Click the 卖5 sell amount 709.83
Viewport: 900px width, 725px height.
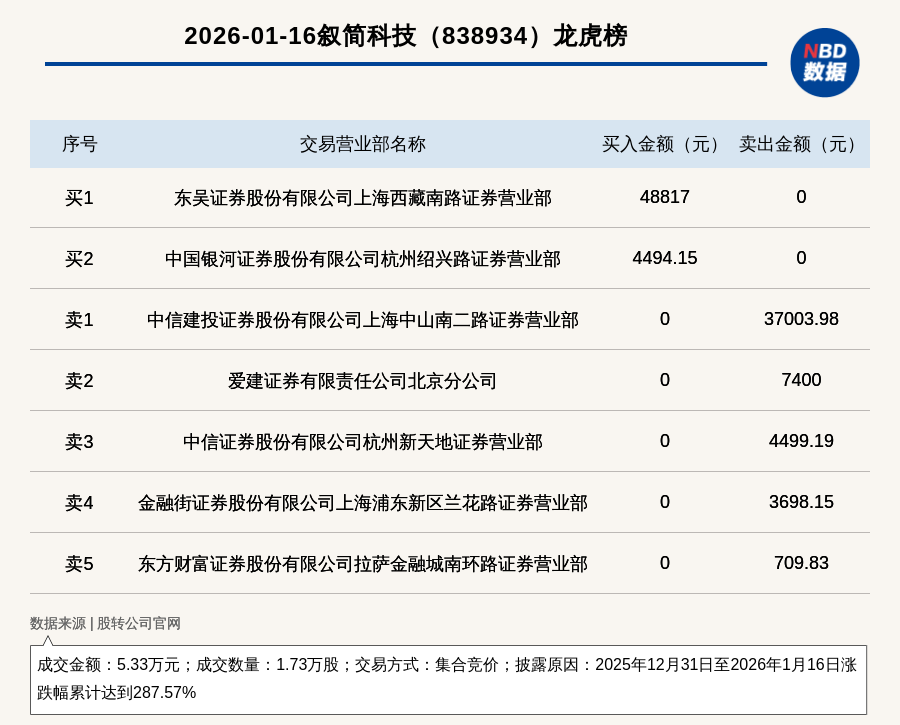point(801,563)
